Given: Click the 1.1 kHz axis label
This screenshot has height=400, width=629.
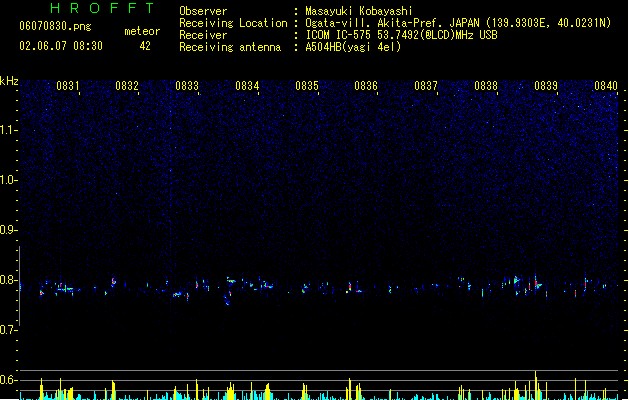Looking at the screenshot, I should 9,130.
